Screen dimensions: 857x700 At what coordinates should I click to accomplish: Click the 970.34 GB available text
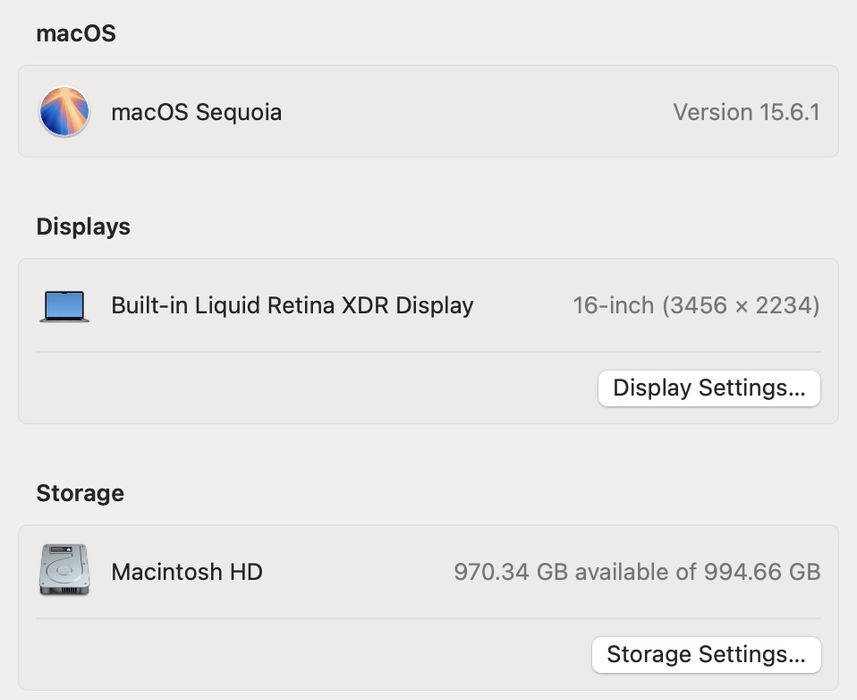(567, 572)
